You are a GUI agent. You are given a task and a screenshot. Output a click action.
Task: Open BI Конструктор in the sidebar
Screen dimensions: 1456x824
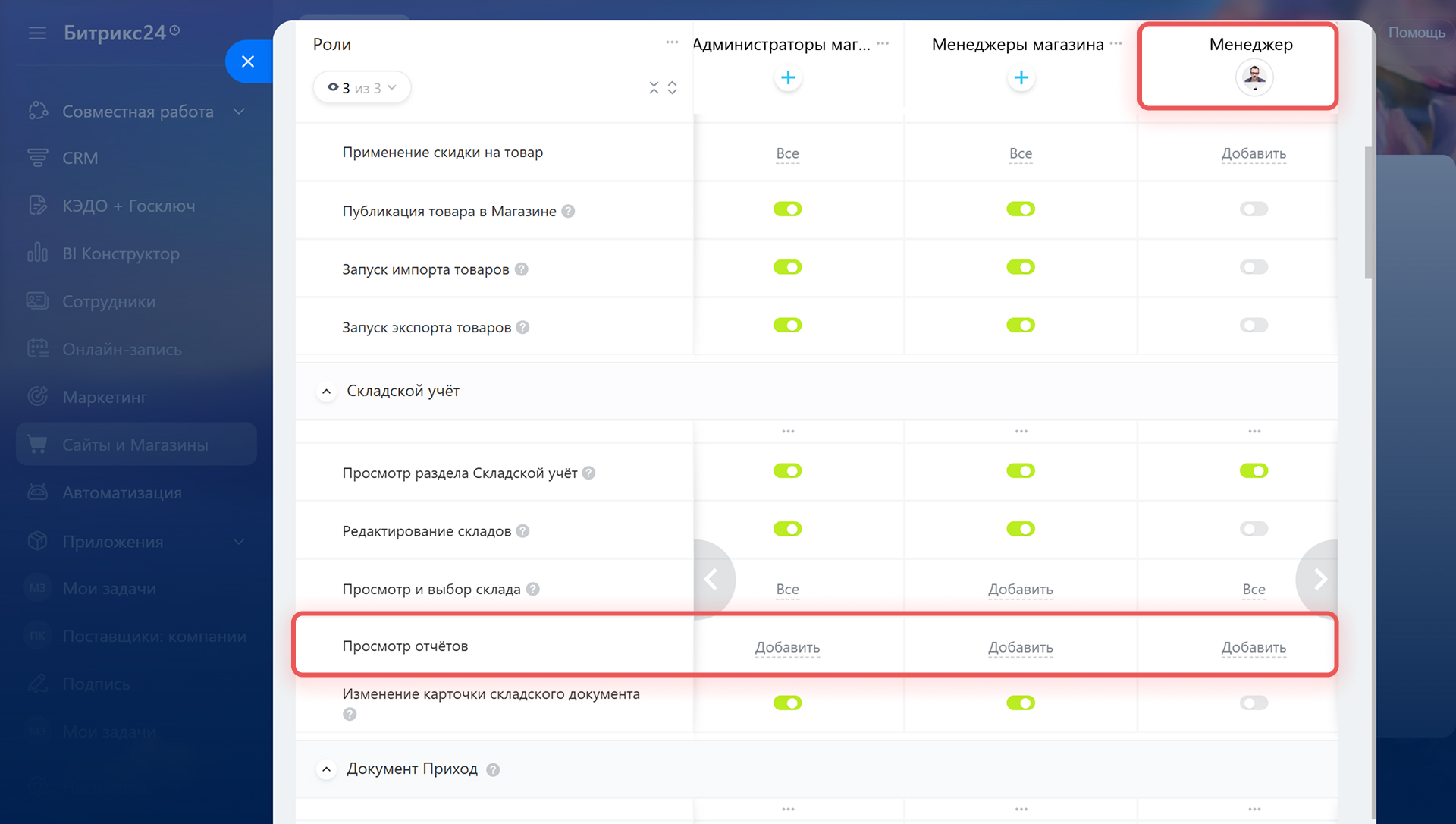121,253
